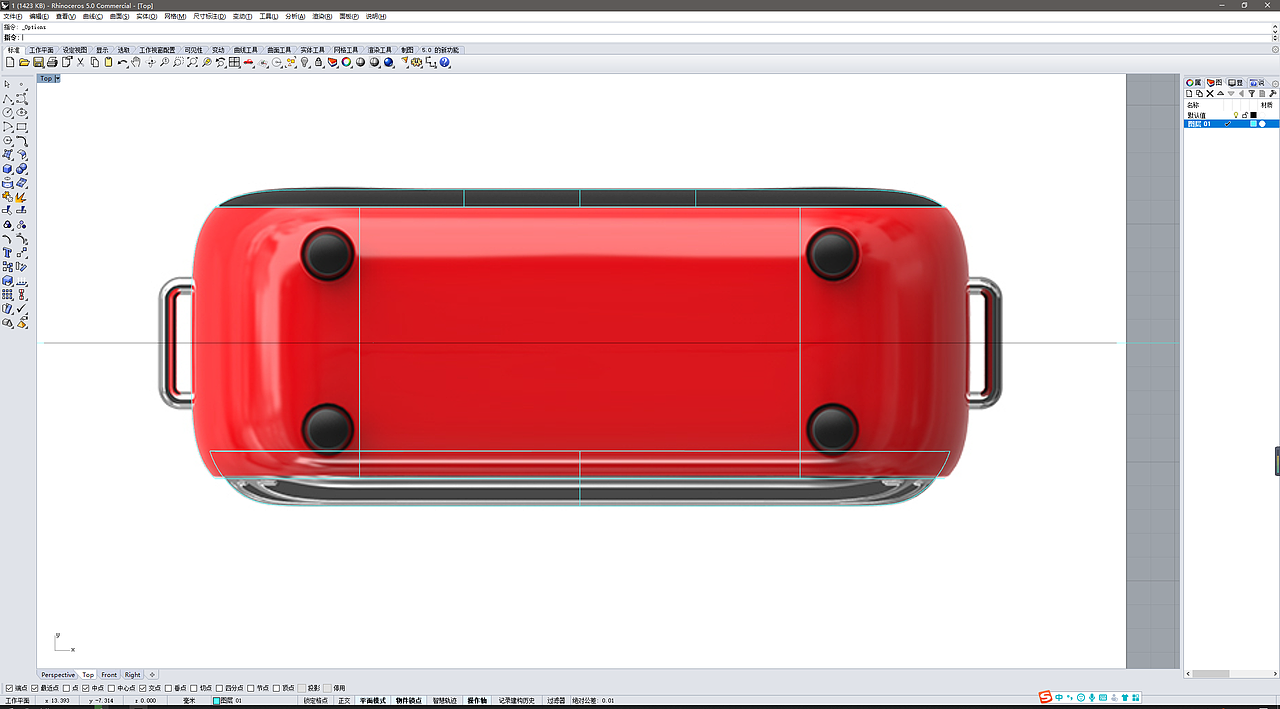This screenshot has height=709, width=1280.
Task: Toggle 记录建构历史 in status bar
Action: [516, 701]
